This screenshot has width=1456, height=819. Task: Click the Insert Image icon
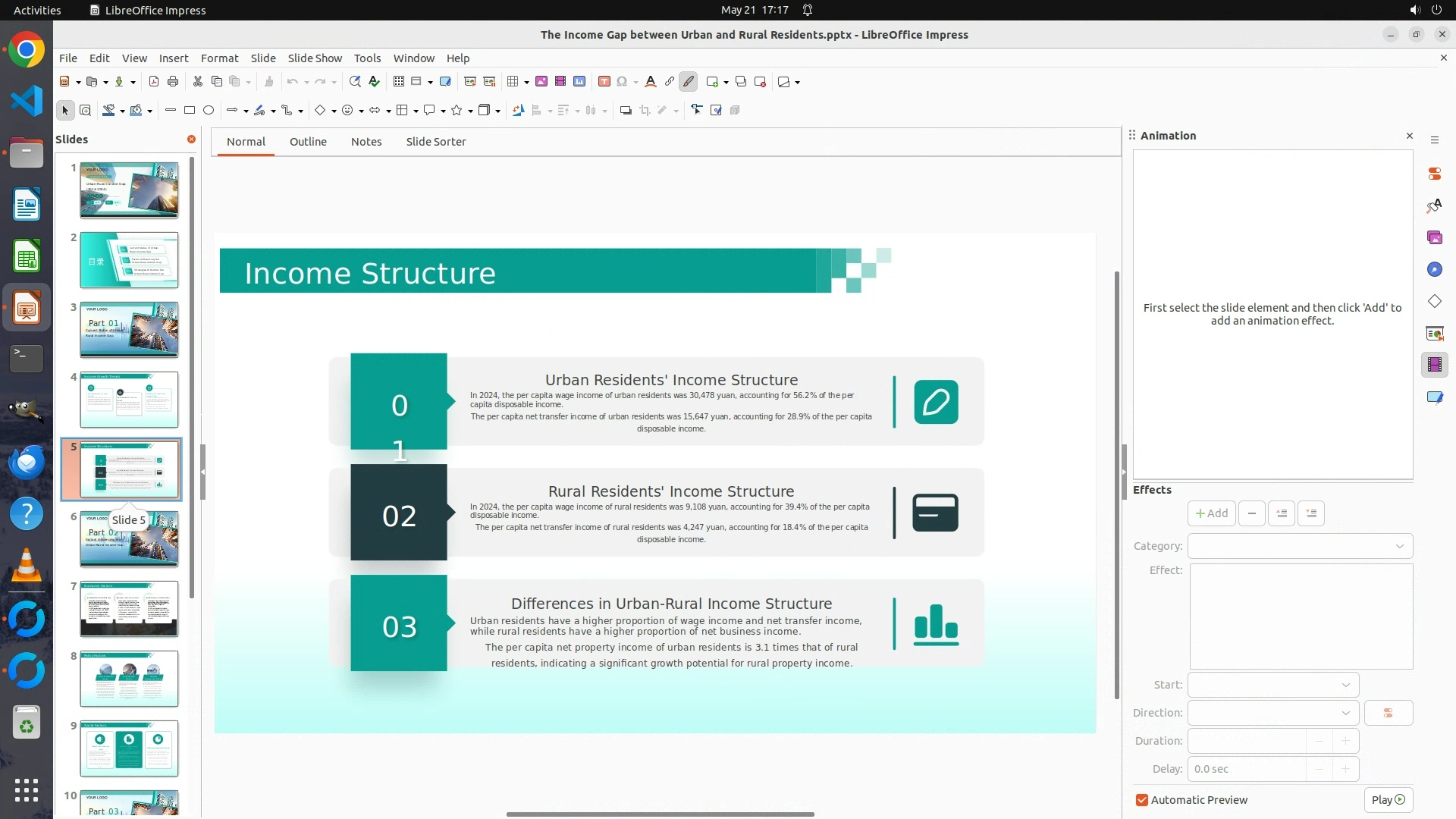click(541, 82)
